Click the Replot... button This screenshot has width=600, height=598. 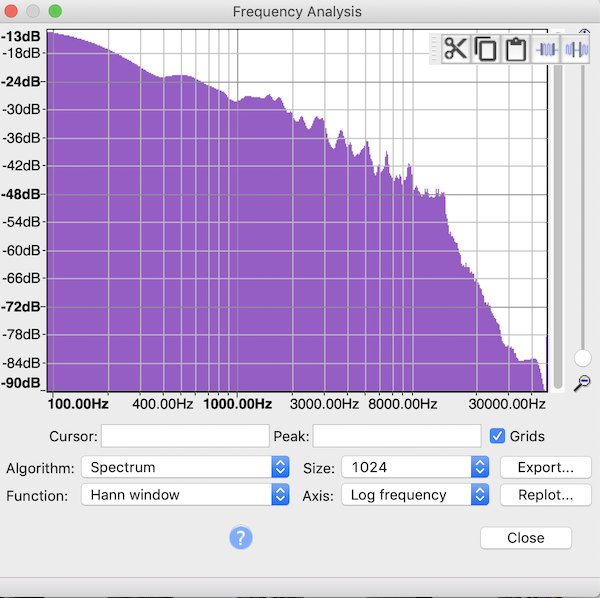pos(546,495)
